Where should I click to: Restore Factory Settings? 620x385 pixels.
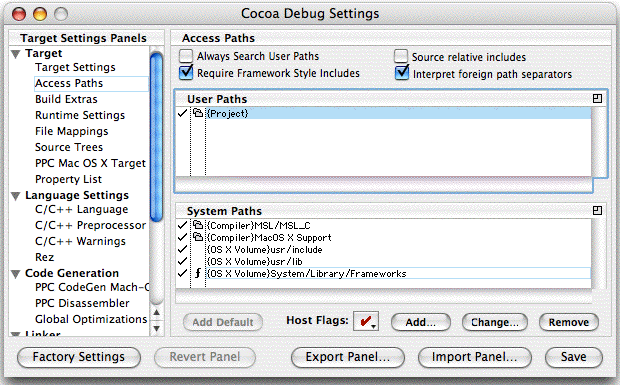[79, 357]
